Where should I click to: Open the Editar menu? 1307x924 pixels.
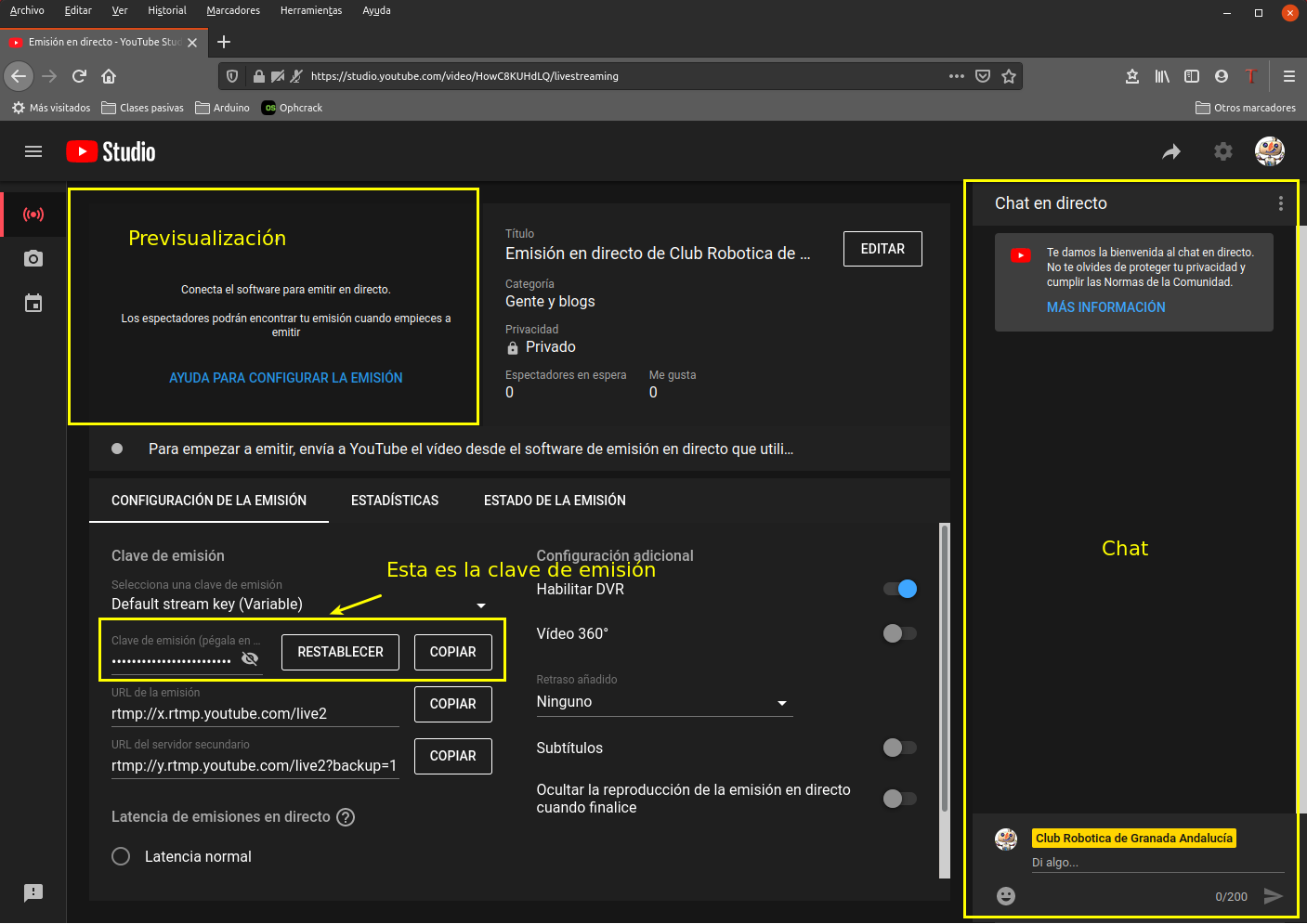point(78,10)
